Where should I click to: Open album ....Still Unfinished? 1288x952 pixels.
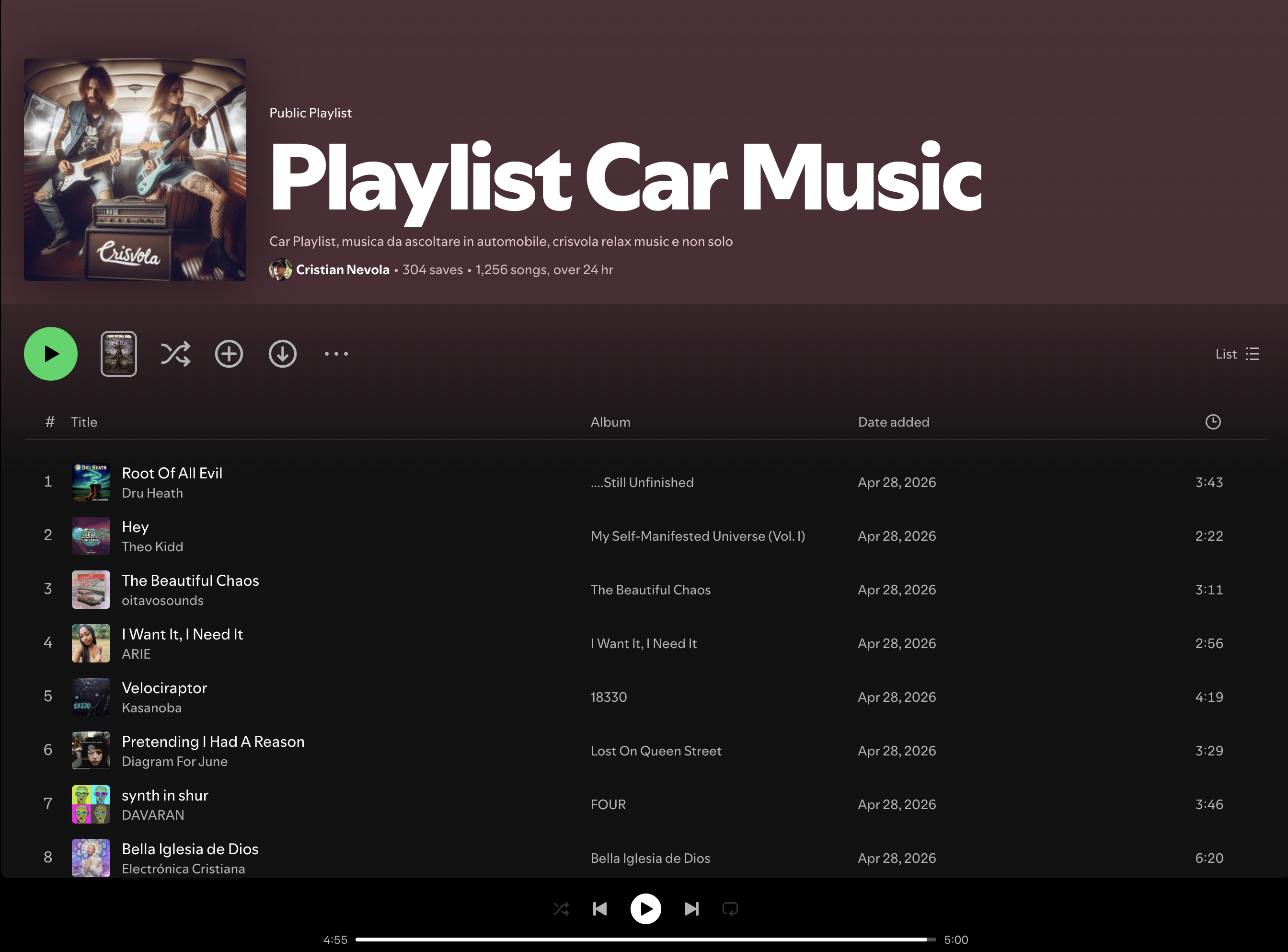[642, 482]
